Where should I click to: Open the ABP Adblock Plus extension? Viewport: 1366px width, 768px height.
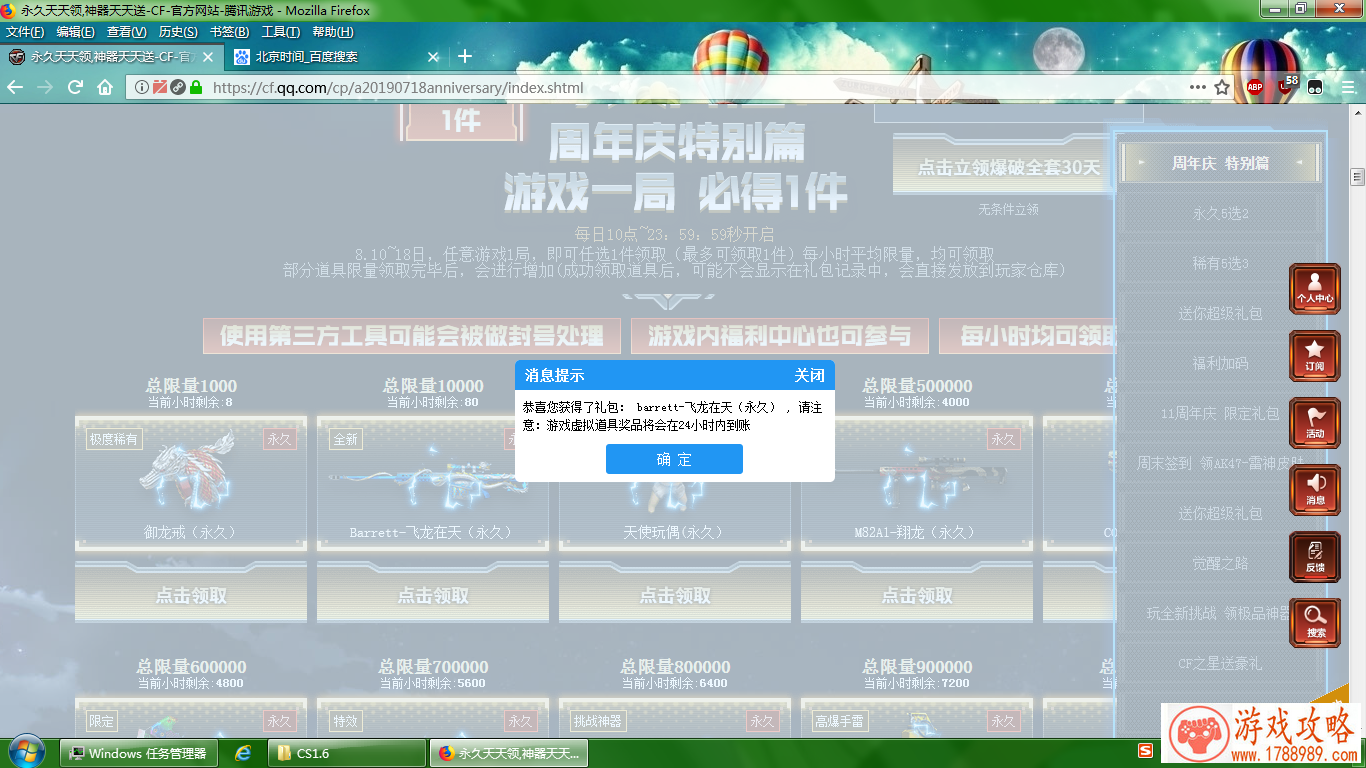pos(1254,87)
